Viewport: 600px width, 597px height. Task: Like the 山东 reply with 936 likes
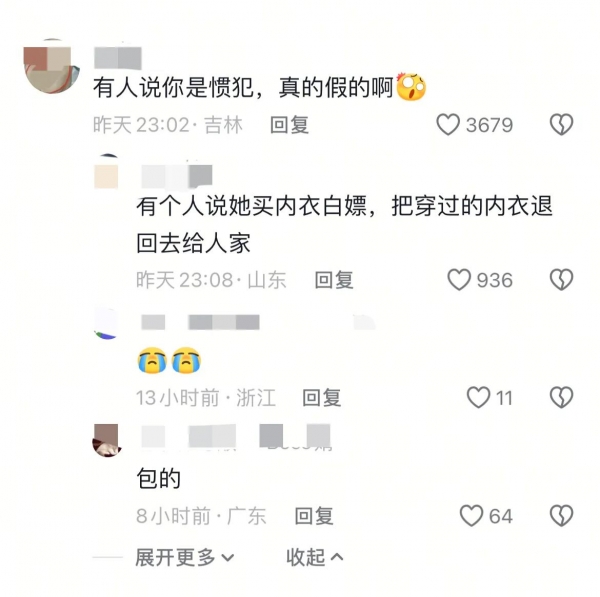point(459,280)
